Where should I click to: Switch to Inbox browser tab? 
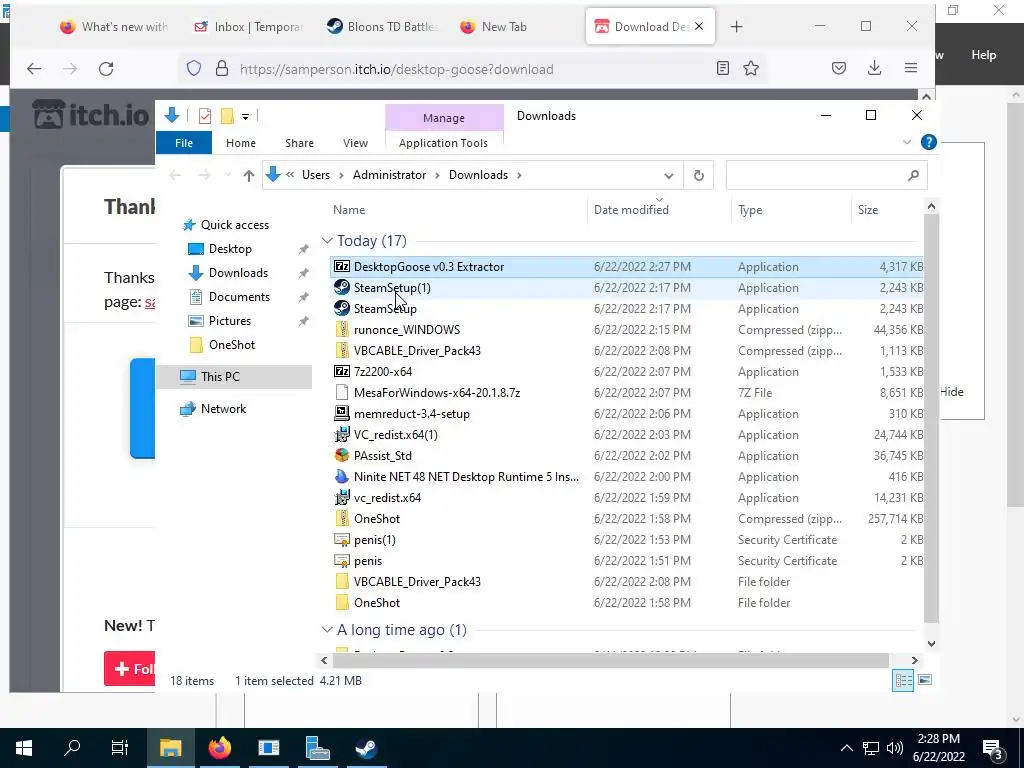coord(248,27)
